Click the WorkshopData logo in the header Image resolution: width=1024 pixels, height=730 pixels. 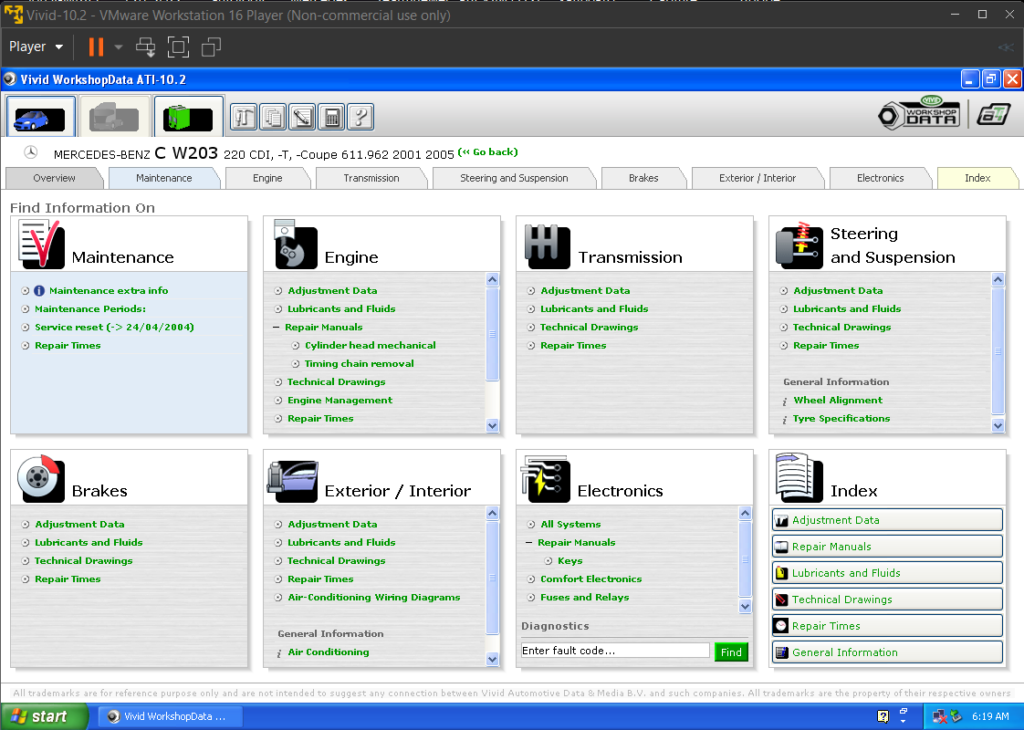coord(919,112)
